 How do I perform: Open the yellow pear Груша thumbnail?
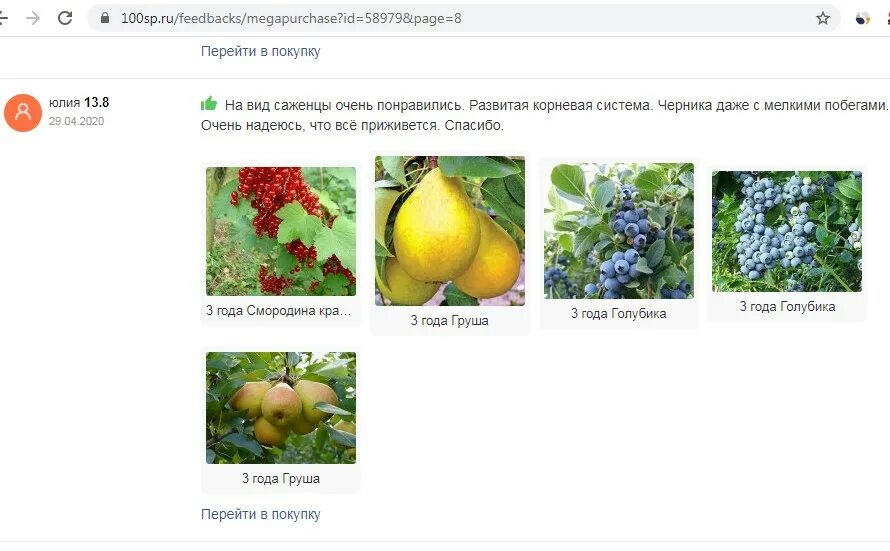[450, 231]
